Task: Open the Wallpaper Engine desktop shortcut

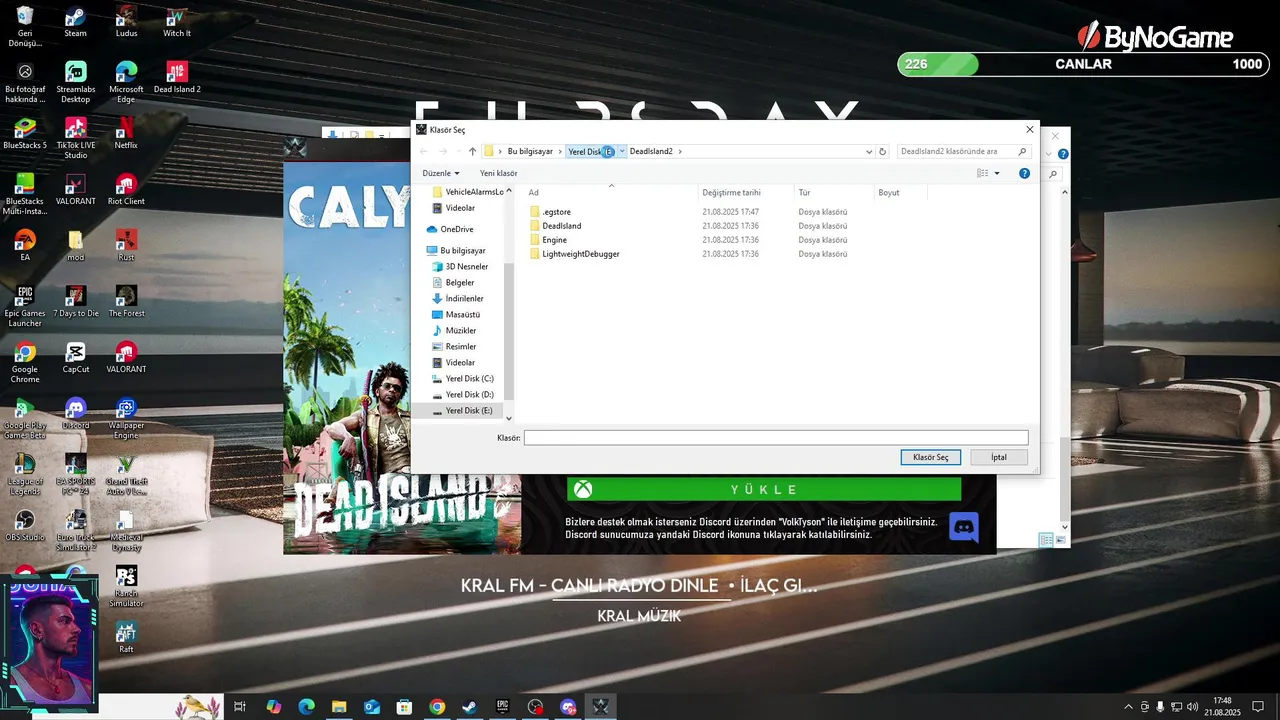Action: point(126,419)
